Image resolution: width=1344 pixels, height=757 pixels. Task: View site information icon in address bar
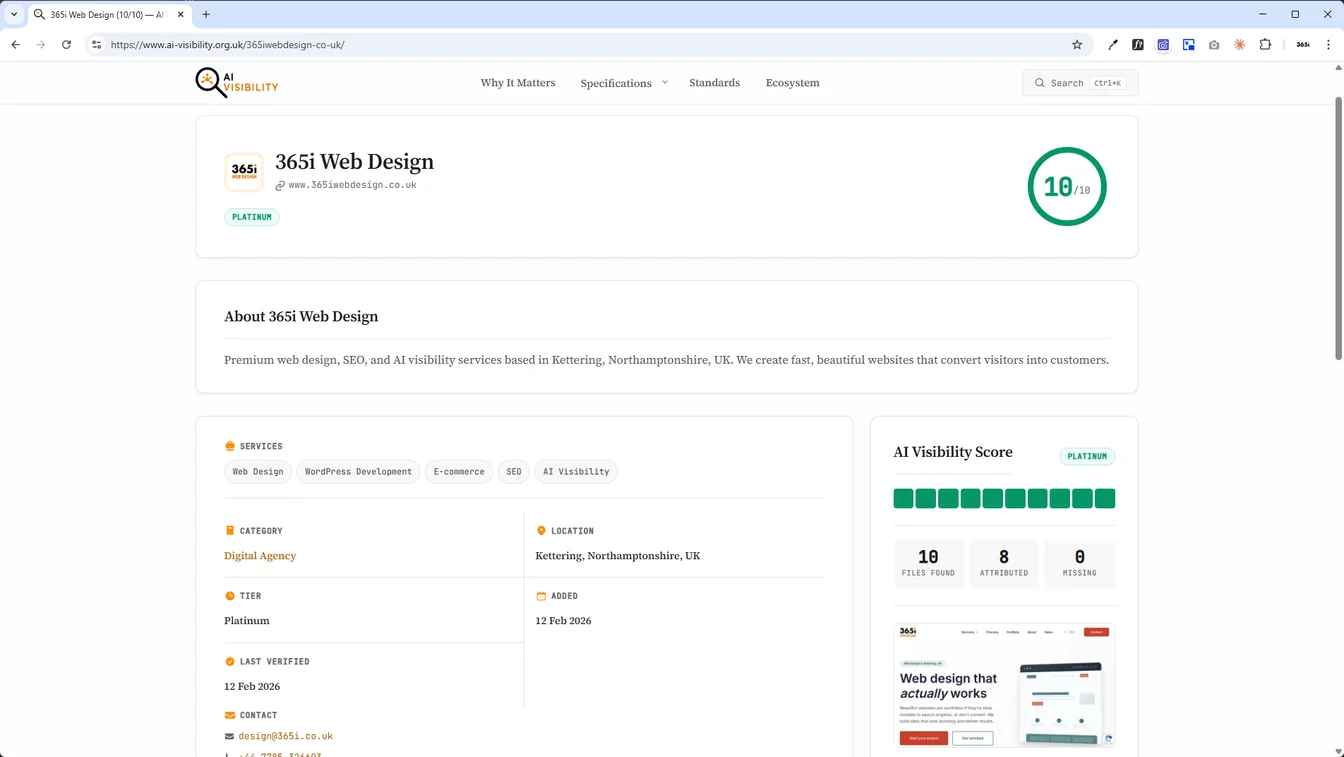97,45
